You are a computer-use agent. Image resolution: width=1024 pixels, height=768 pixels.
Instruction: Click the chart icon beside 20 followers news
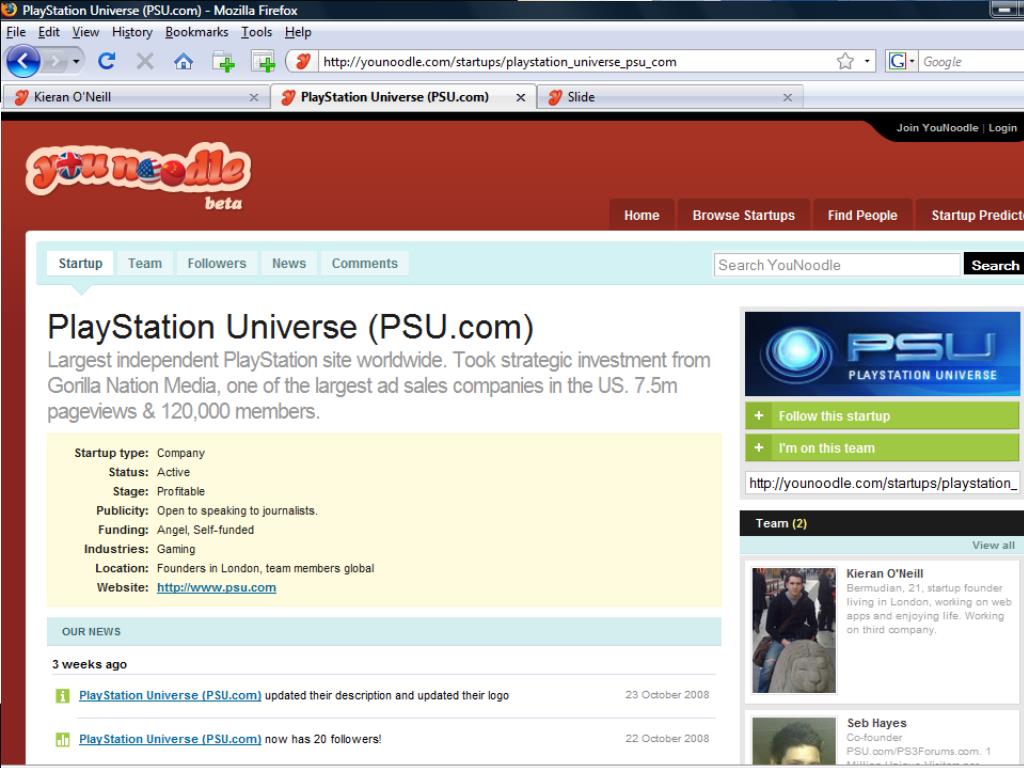click(63, 740)
